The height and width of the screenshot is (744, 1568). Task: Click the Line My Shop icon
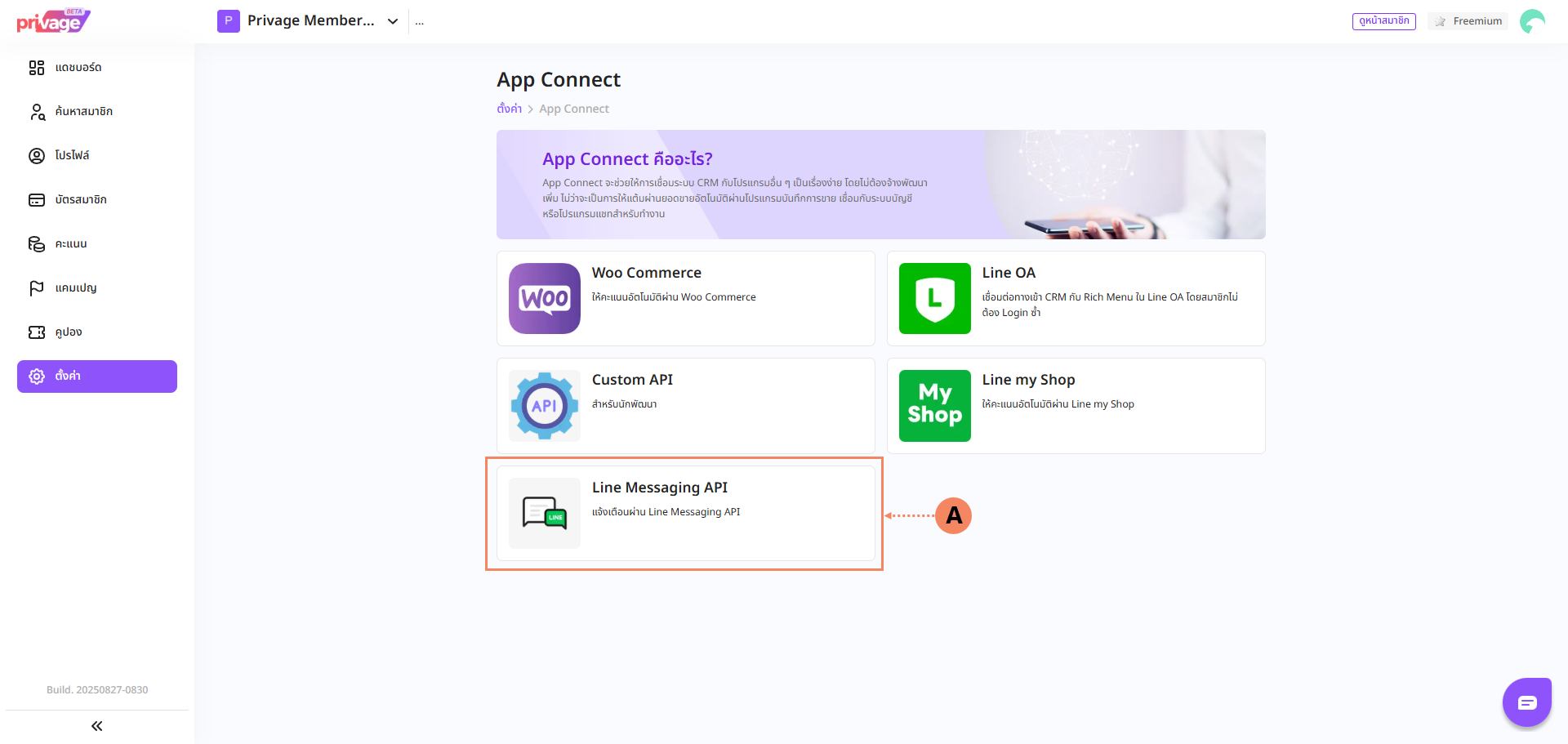tap(934, 406)
